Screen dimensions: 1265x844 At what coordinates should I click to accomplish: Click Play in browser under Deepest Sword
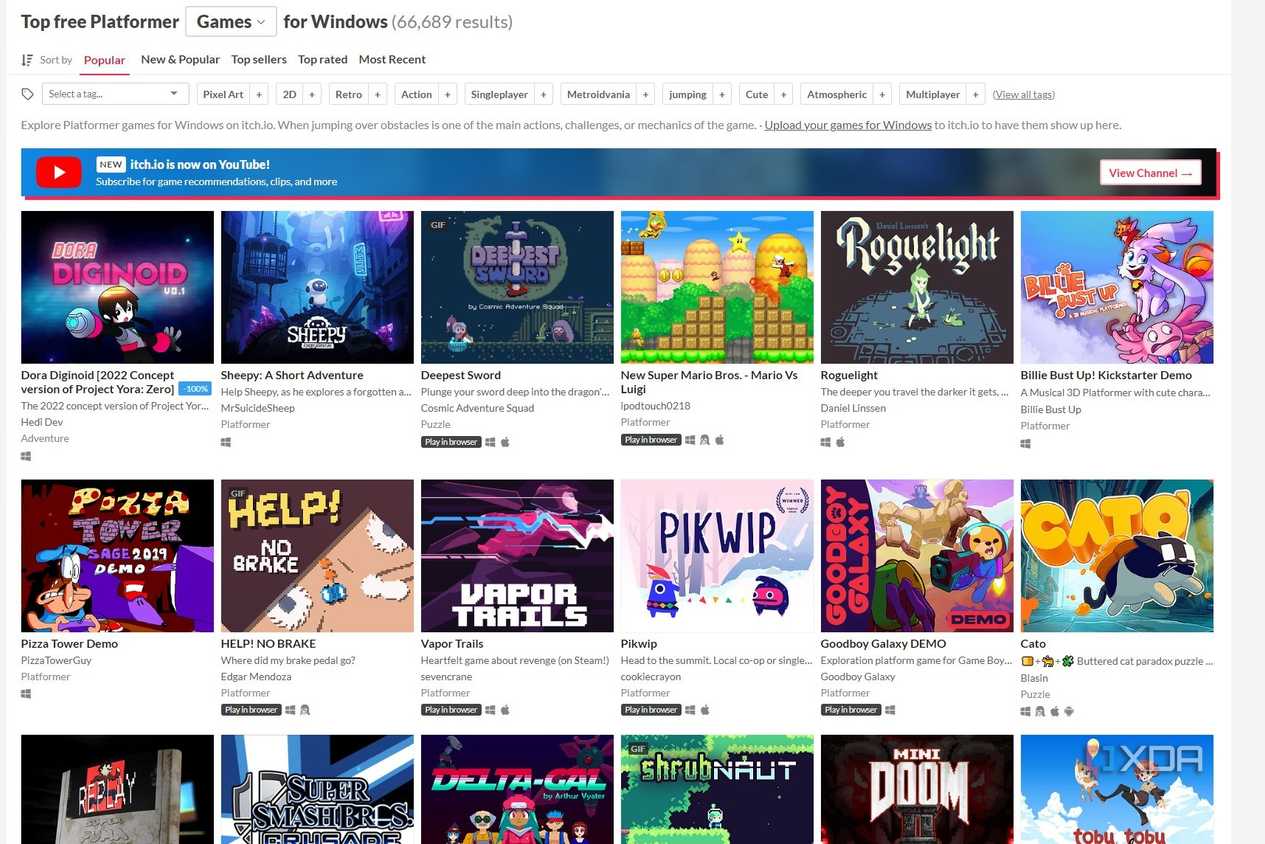(451, 441)
